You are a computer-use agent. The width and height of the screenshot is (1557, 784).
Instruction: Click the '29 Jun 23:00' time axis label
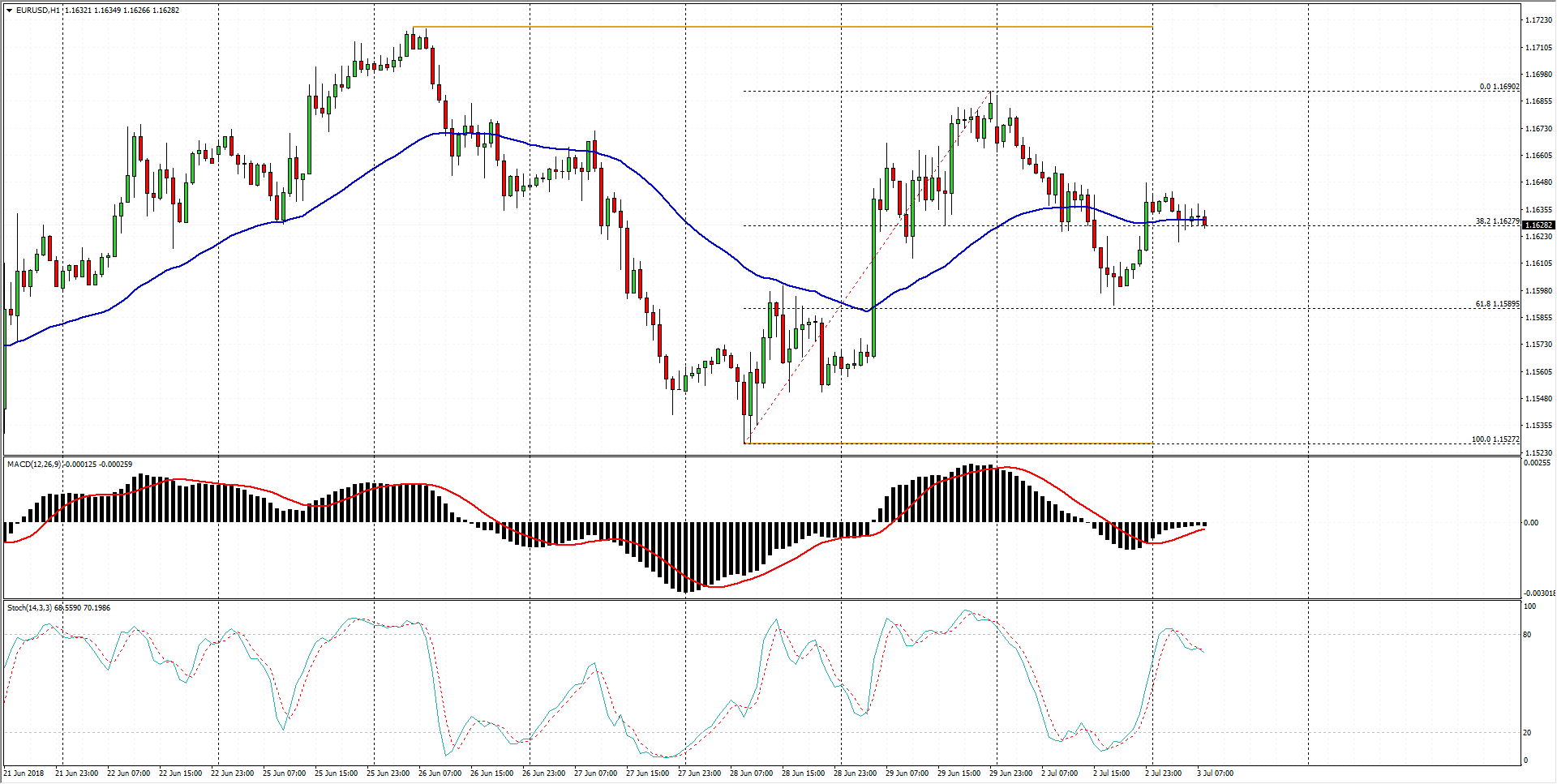(1010, 773)
